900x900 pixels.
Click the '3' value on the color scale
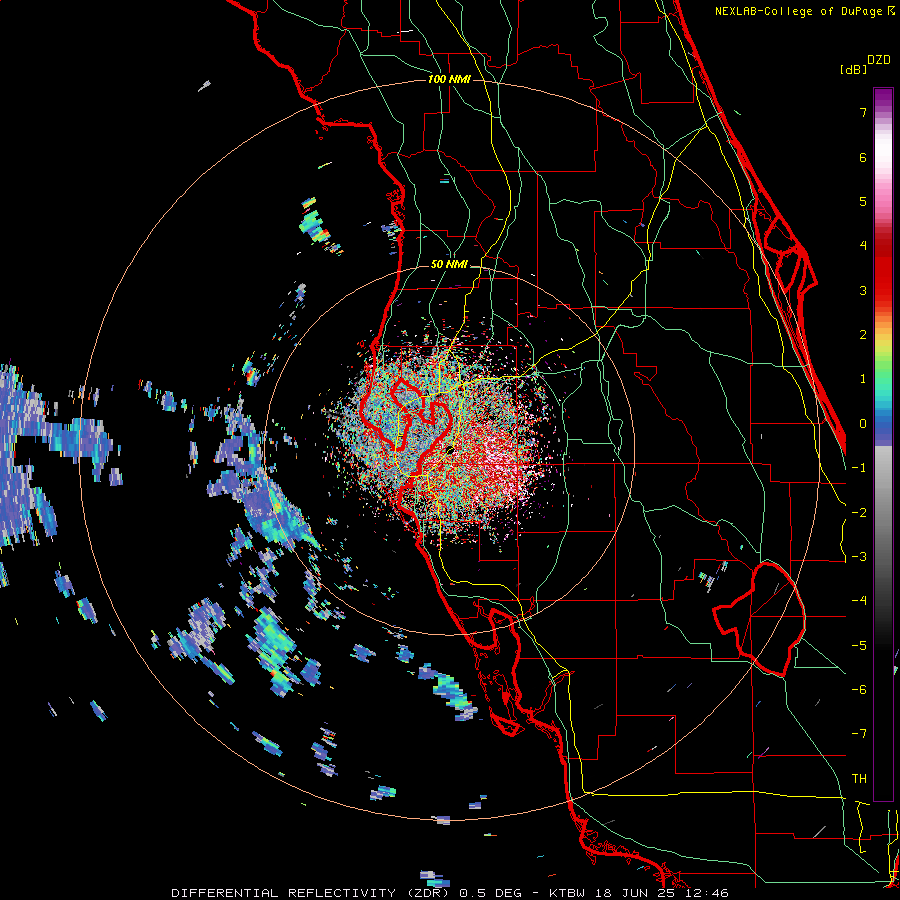863,290
